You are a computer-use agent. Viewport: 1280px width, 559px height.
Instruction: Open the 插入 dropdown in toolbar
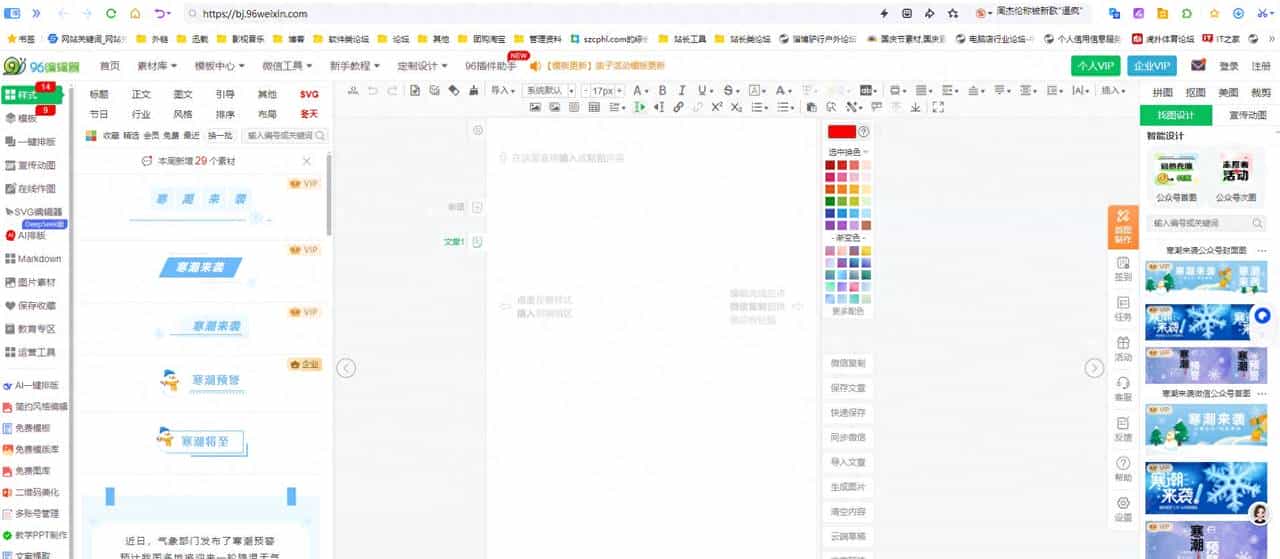point(1112,90)
